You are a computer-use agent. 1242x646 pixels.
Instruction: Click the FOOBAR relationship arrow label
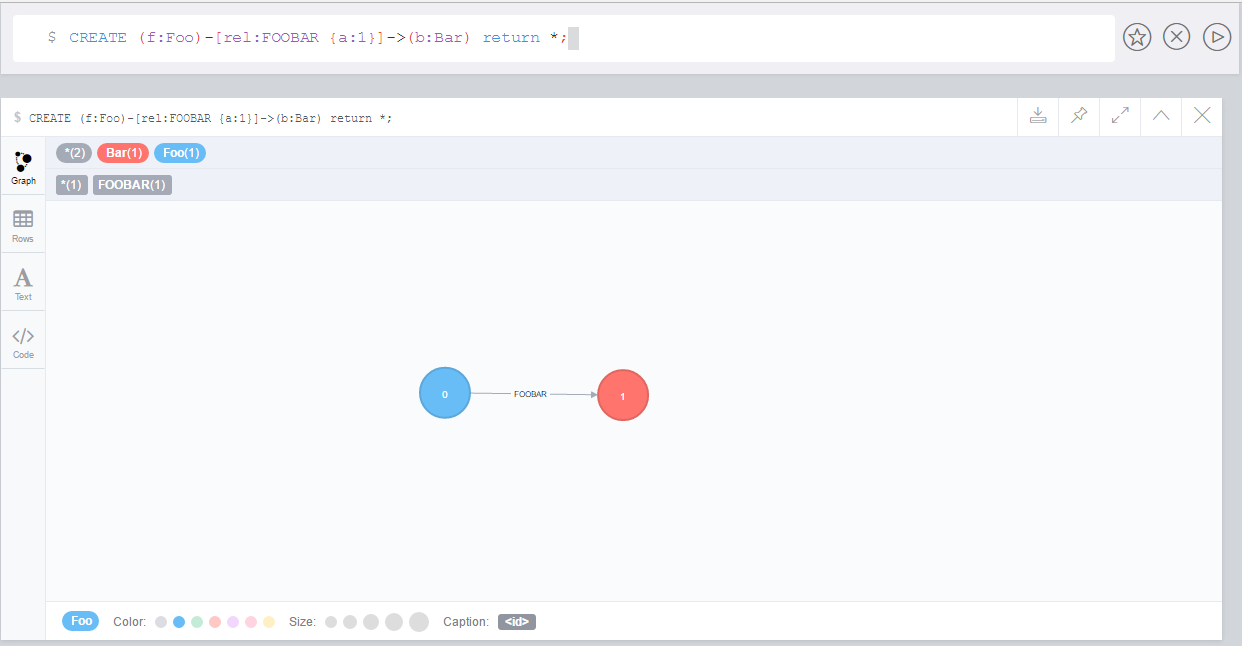(530, 394)
